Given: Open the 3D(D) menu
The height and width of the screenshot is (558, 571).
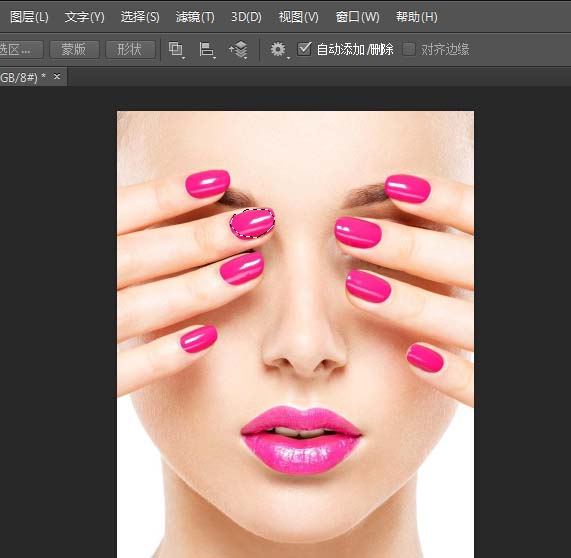Looking at the screenshot, I should coord(246,17).
